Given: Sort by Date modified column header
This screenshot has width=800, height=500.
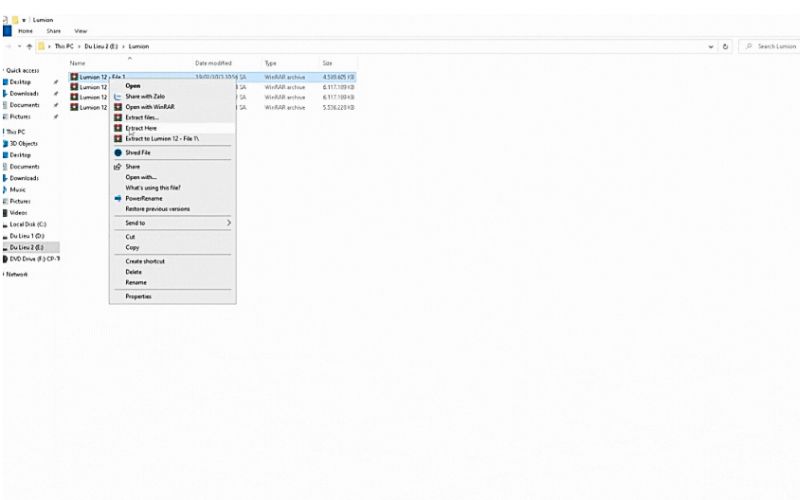Looking at the screenshot, I should (x=213, y=63).
